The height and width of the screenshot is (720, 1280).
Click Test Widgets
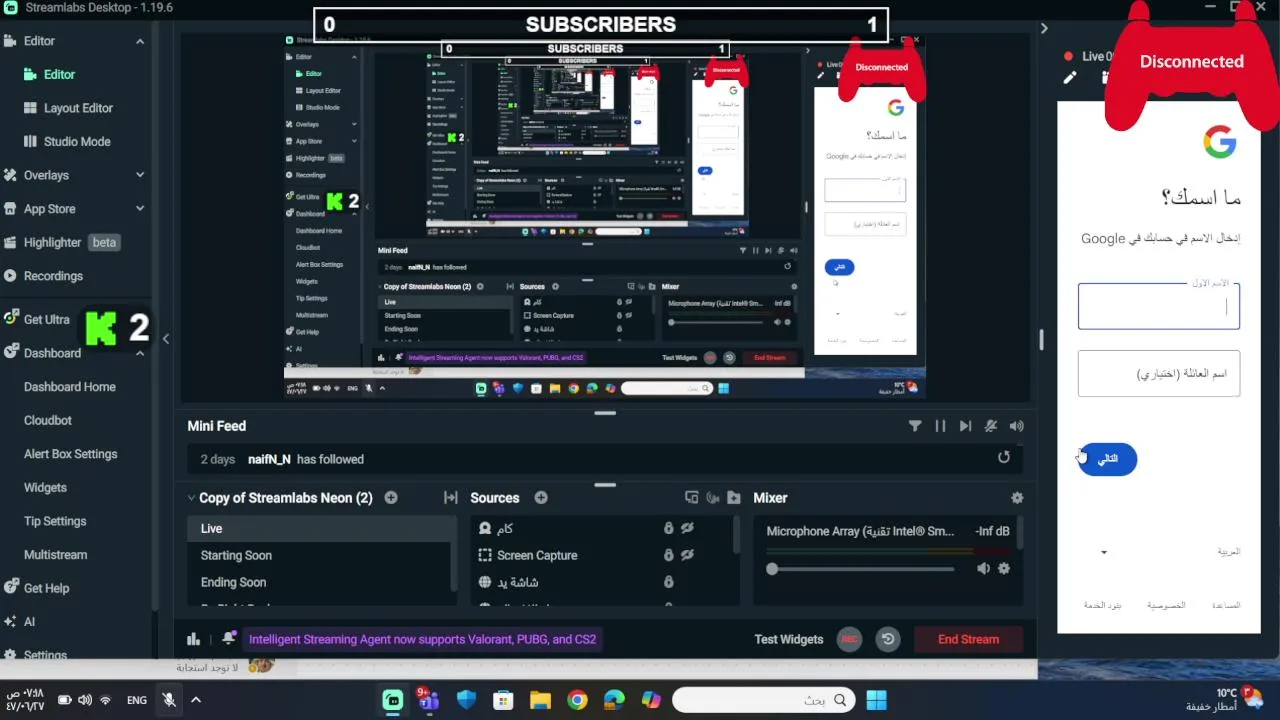coord(789,639)
